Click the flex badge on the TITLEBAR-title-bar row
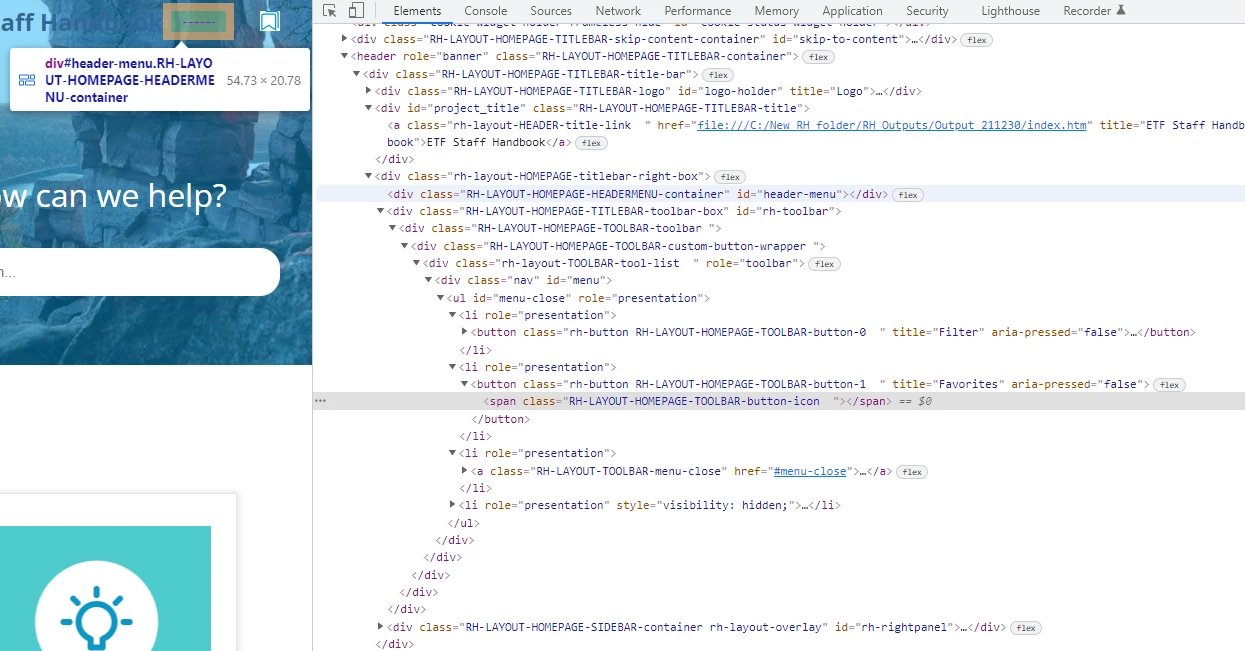 coord(717,75)
